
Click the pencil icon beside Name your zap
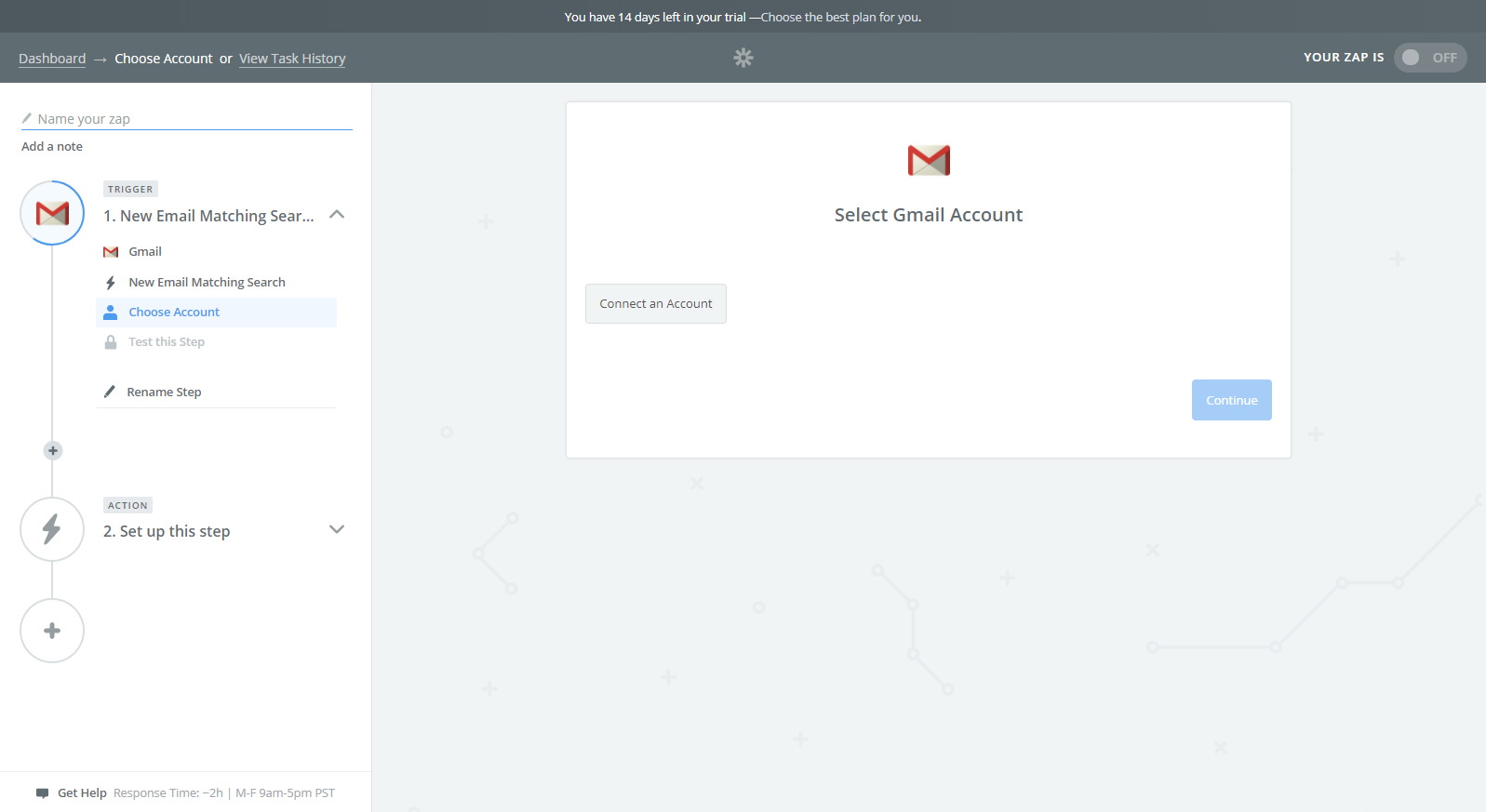pos(27,118)
